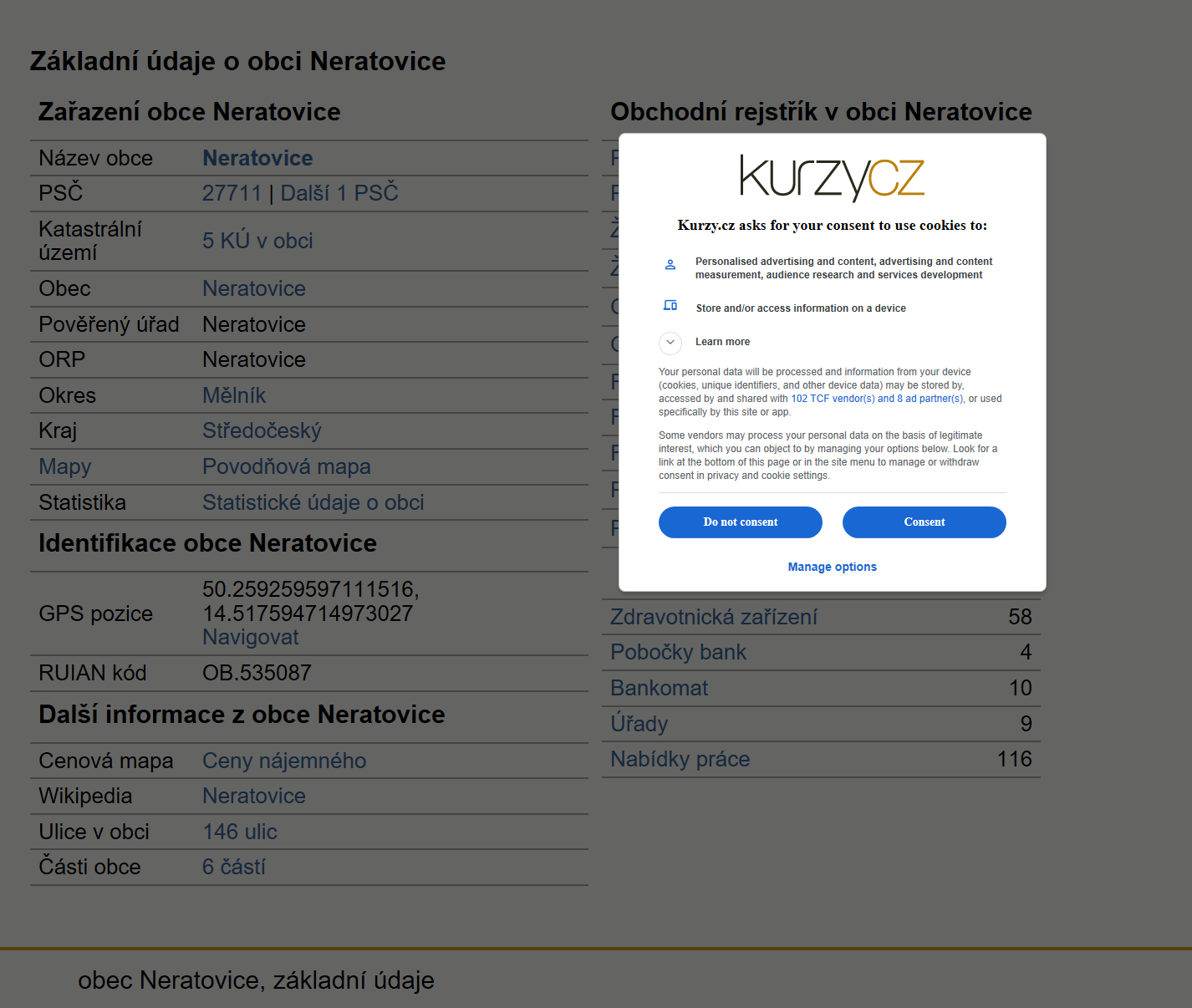Open the Mapy link
This screenshot has width=1192, height=1008.
65,467
